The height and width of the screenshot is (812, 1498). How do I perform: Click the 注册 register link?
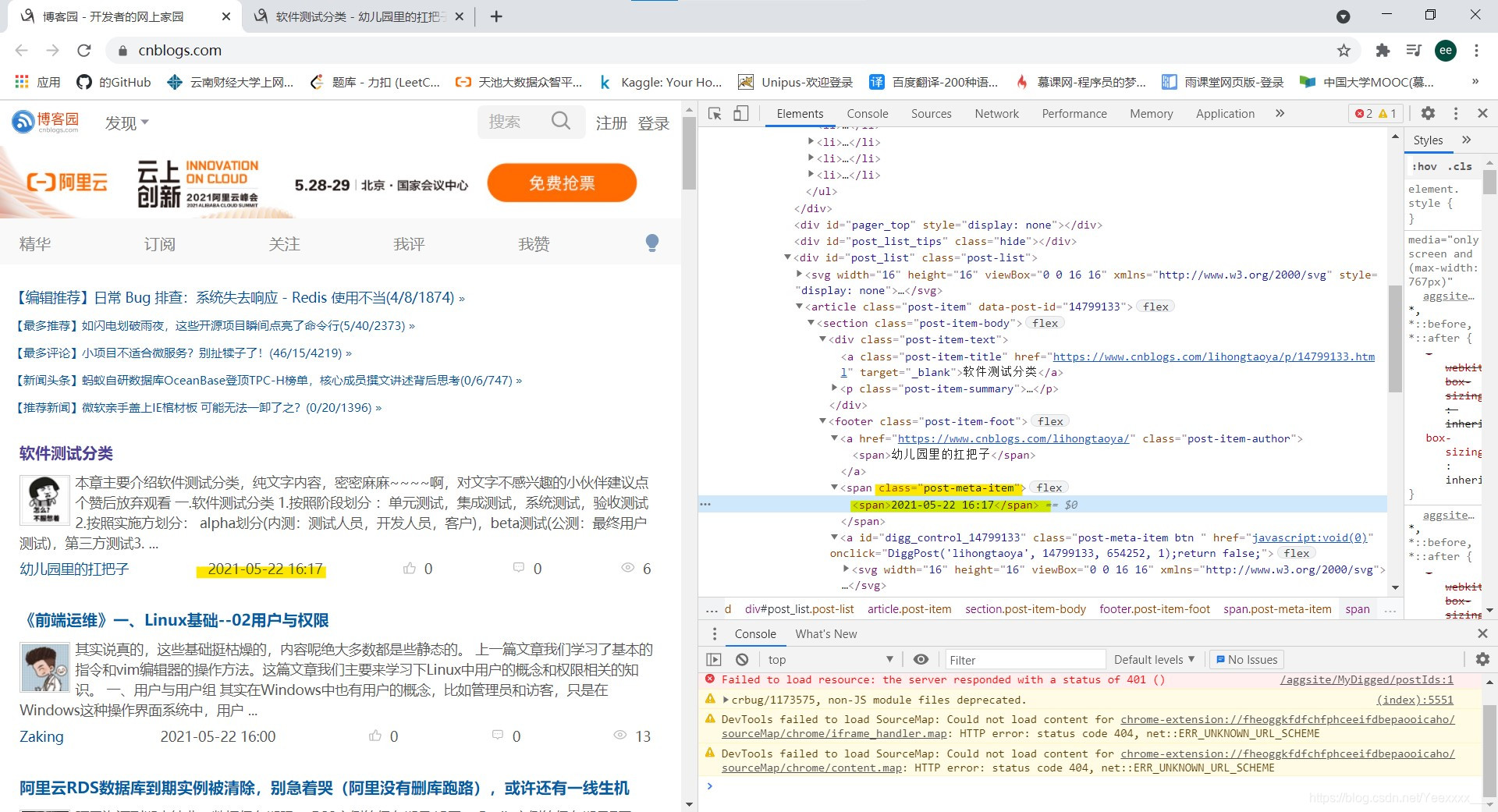pyautogui.click(x=611, y=123)
